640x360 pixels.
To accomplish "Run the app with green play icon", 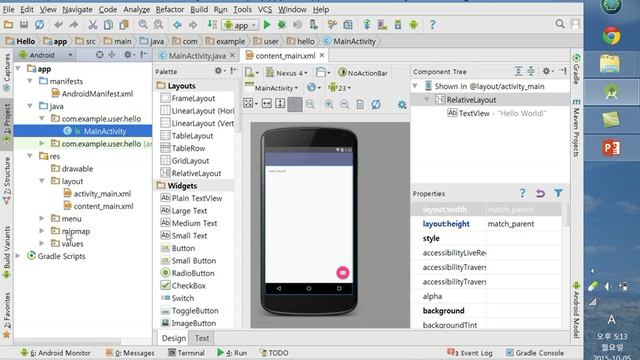I will tap(267, 25).
